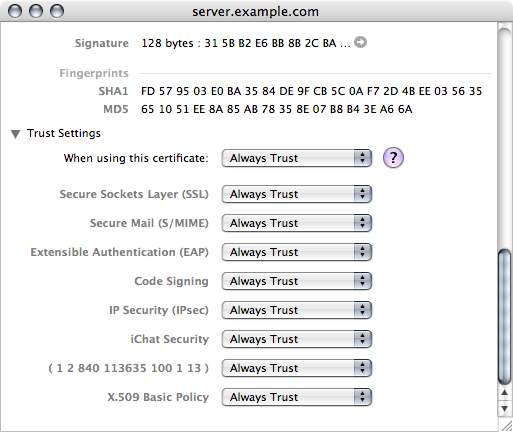Open the 'When using this certificate' dropdown
This screenshot has height=432, width=513.
click(297, 158)
